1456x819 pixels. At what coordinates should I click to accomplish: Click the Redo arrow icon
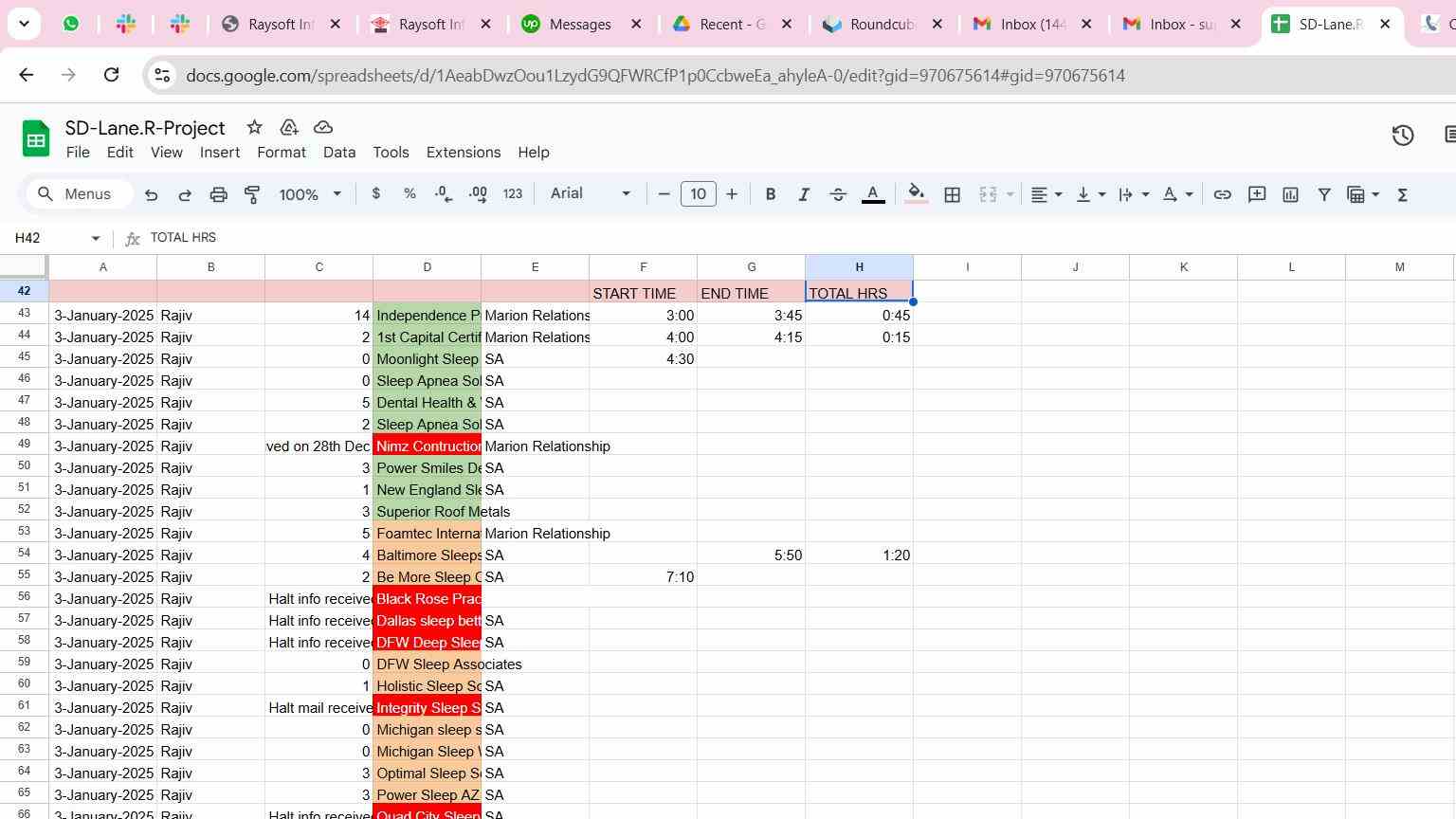click(185, 194)
